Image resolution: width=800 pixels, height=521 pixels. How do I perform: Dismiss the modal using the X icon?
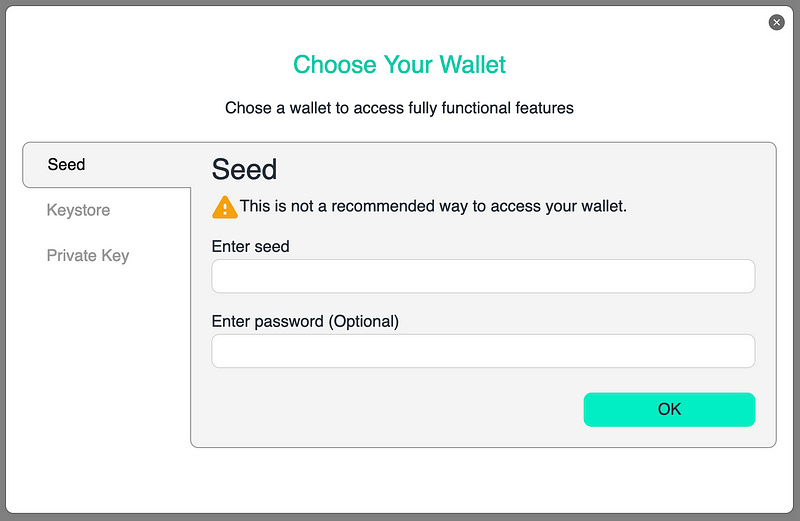click(x=776, y=22)
